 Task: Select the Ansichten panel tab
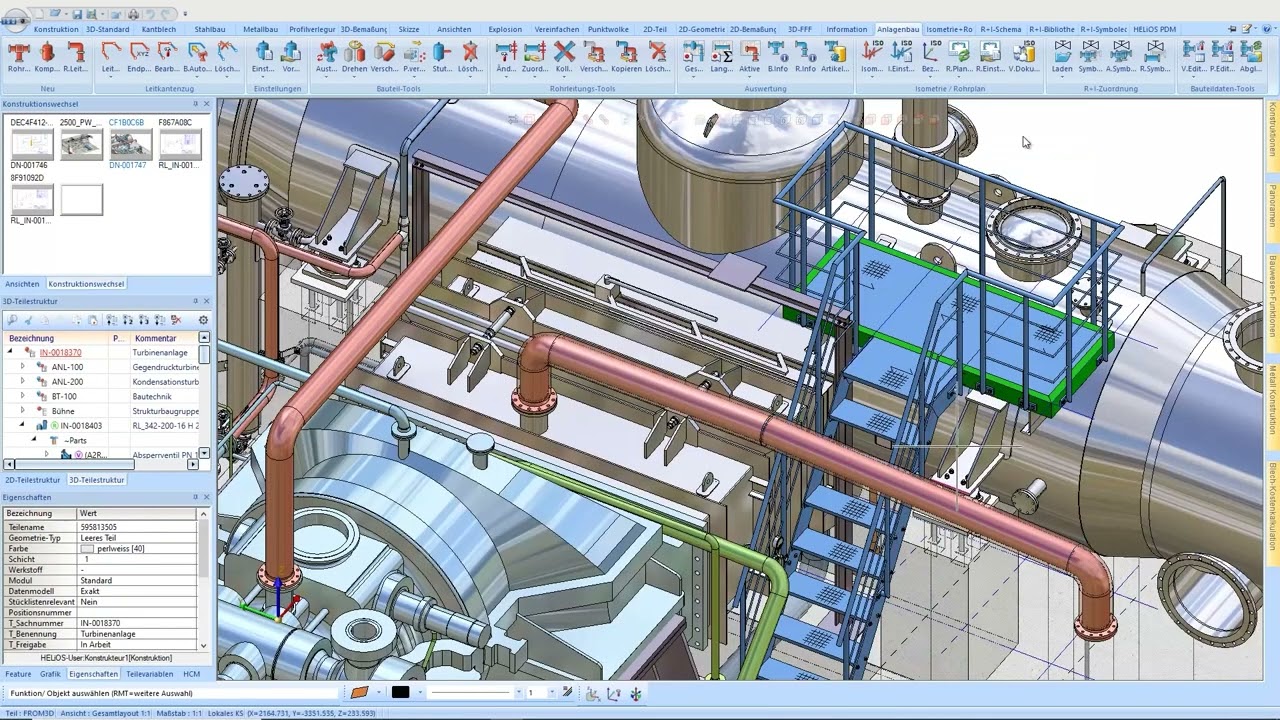tap(22, 284)
